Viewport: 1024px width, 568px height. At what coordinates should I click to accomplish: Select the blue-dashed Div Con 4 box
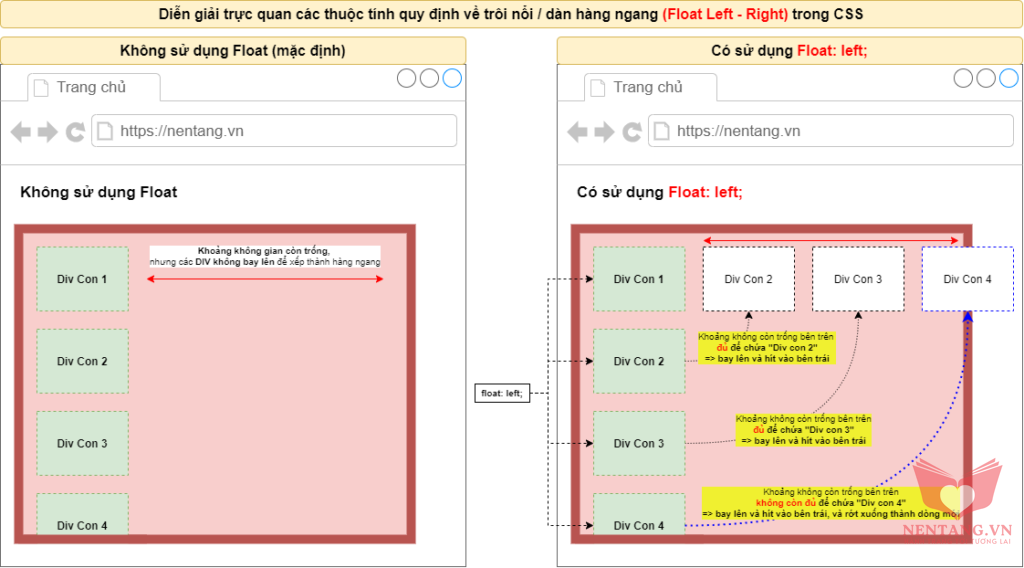967,279
